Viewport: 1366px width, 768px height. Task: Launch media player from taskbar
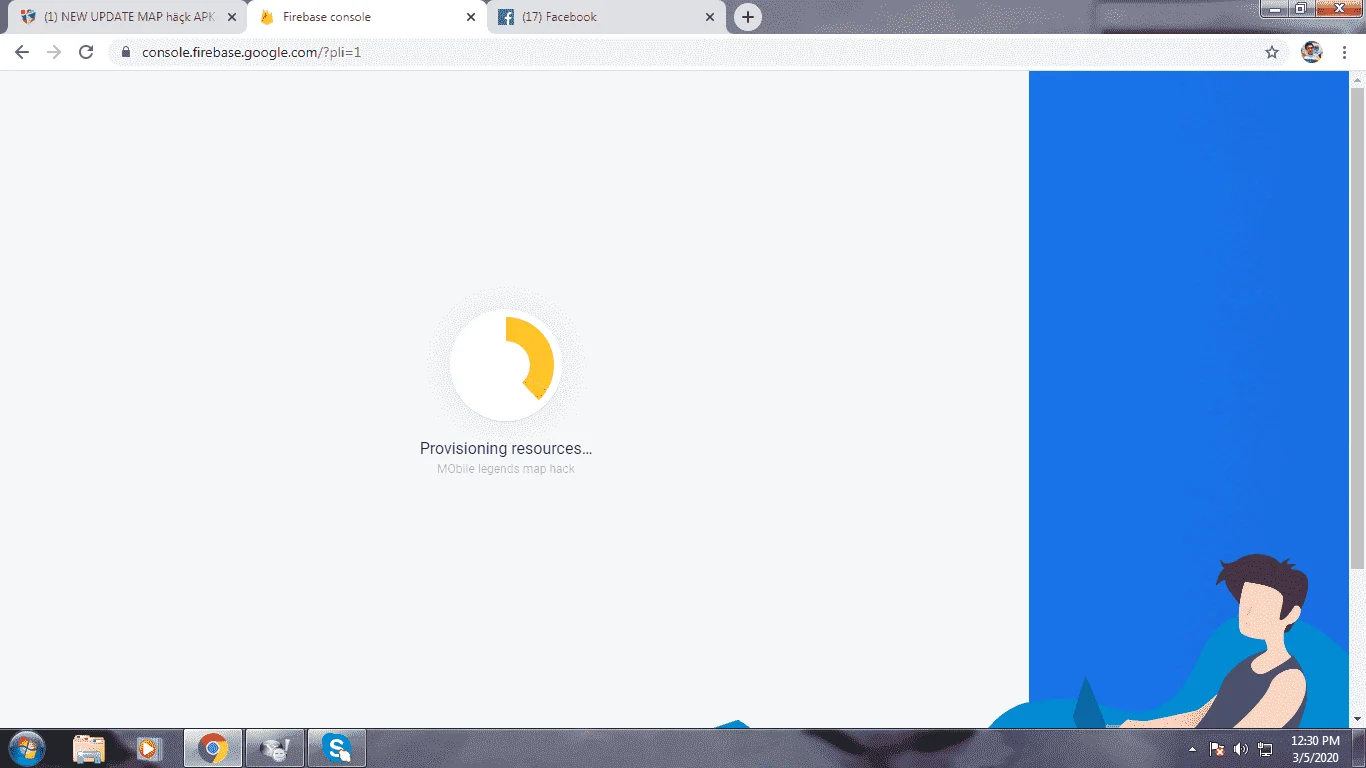coord(149,748)
